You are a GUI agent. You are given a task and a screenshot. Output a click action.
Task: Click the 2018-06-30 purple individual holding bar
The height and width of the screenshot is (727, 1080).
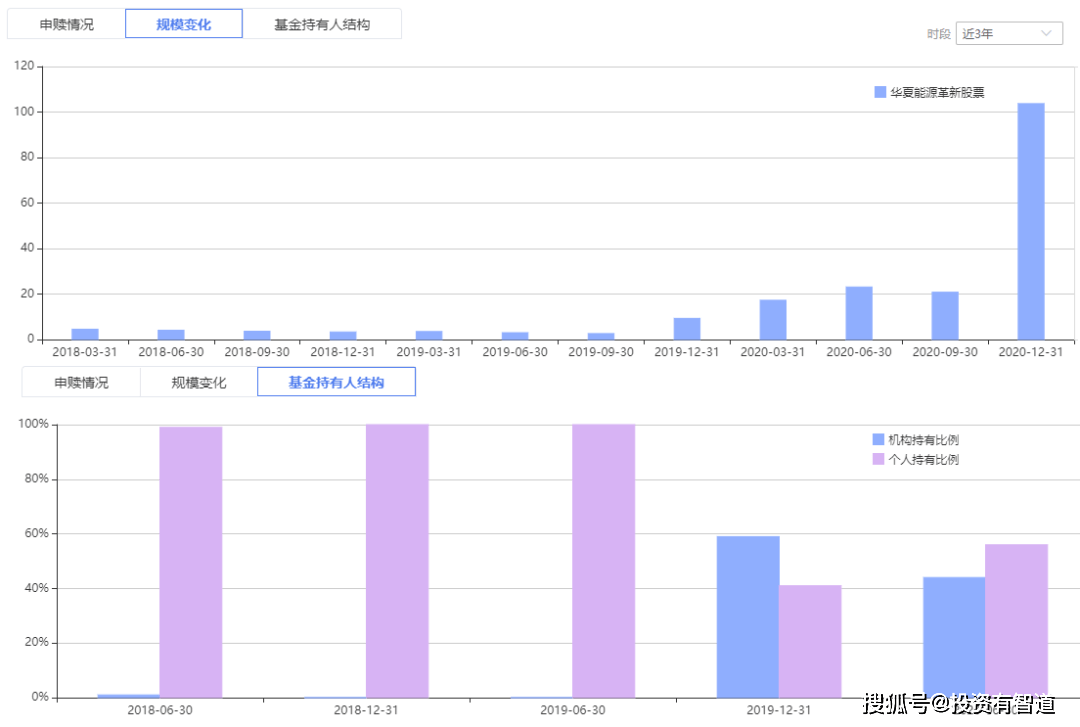pyautogui.click(x=191, y=562)
